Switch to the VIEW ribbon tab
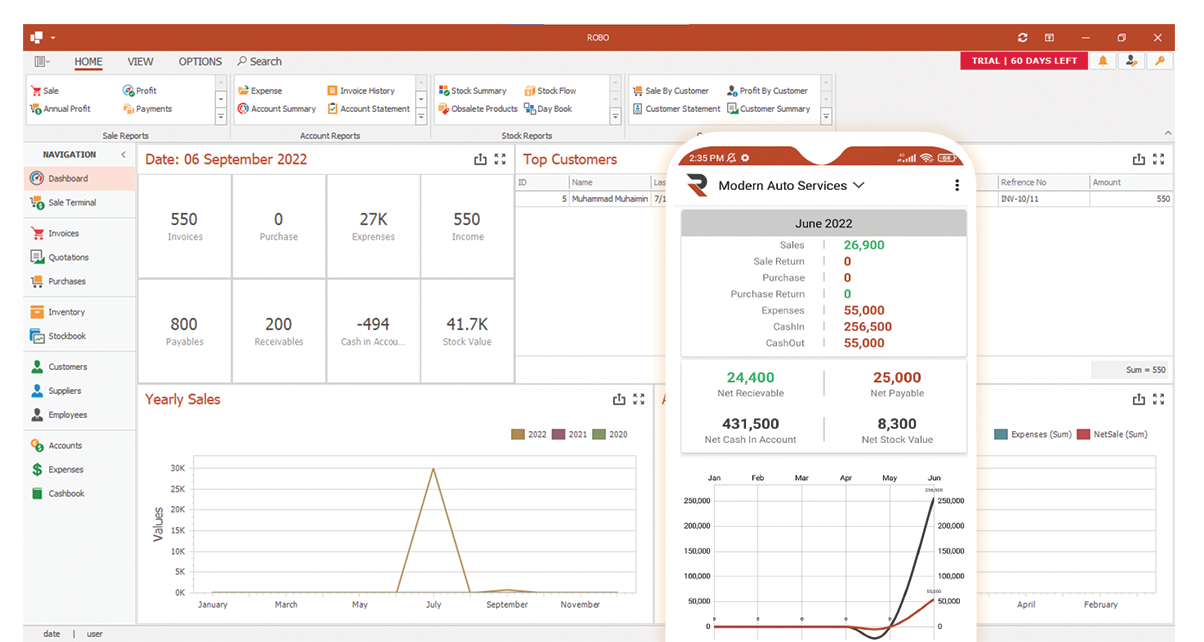The height and width of the screenshot is (642, 1204). [140, 61]
